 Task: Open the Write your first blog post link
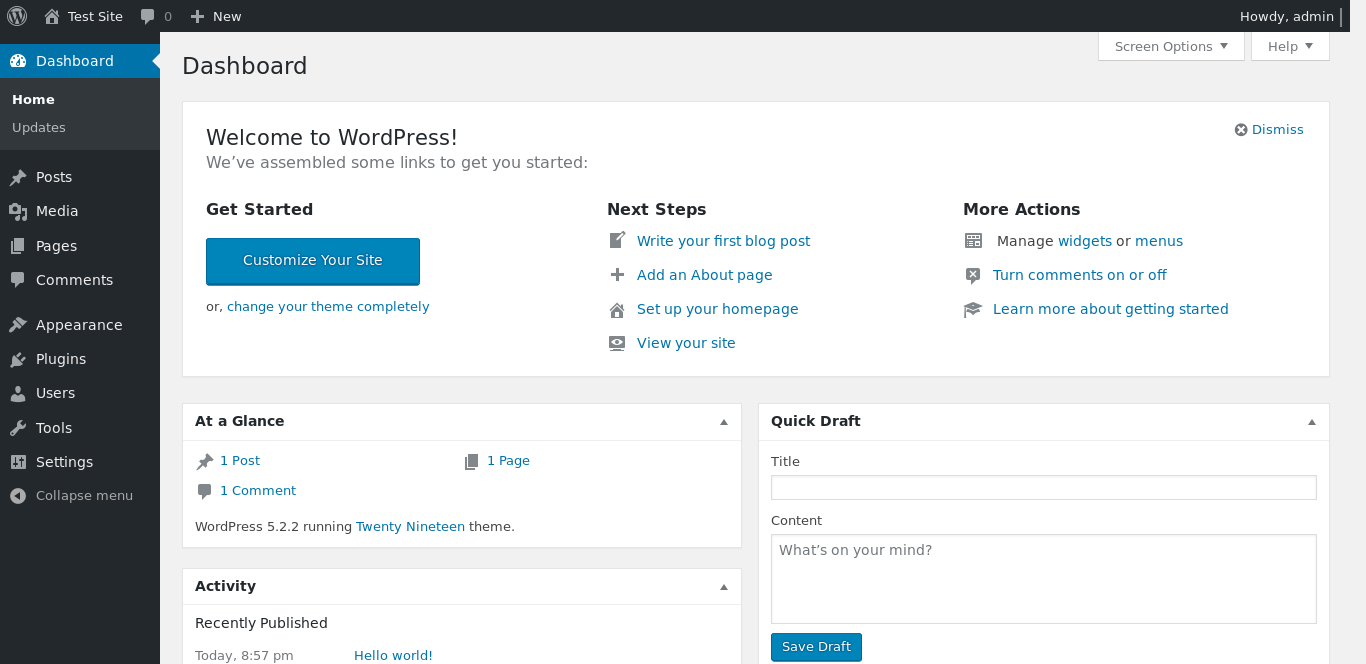[723, 241]
